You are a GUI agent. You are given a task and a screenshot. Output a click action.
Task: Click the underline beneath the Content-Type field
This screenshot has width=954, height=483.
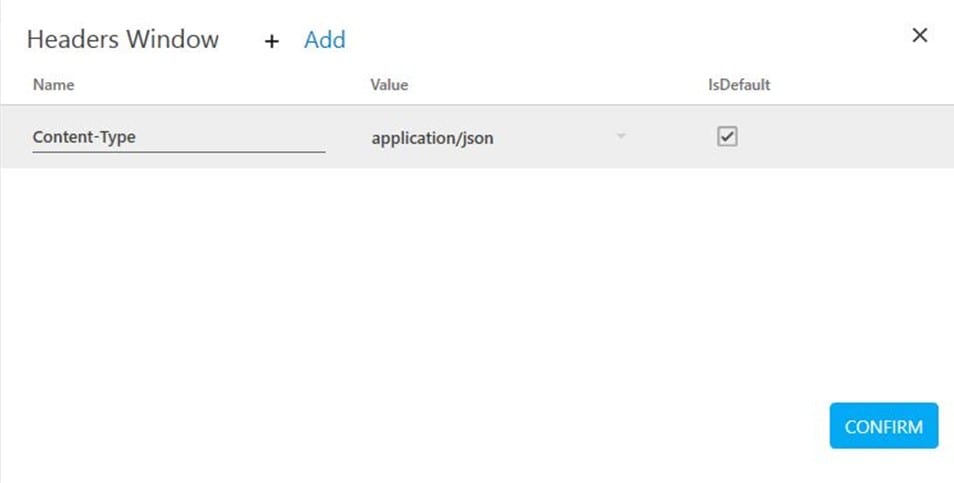(178, 152)
